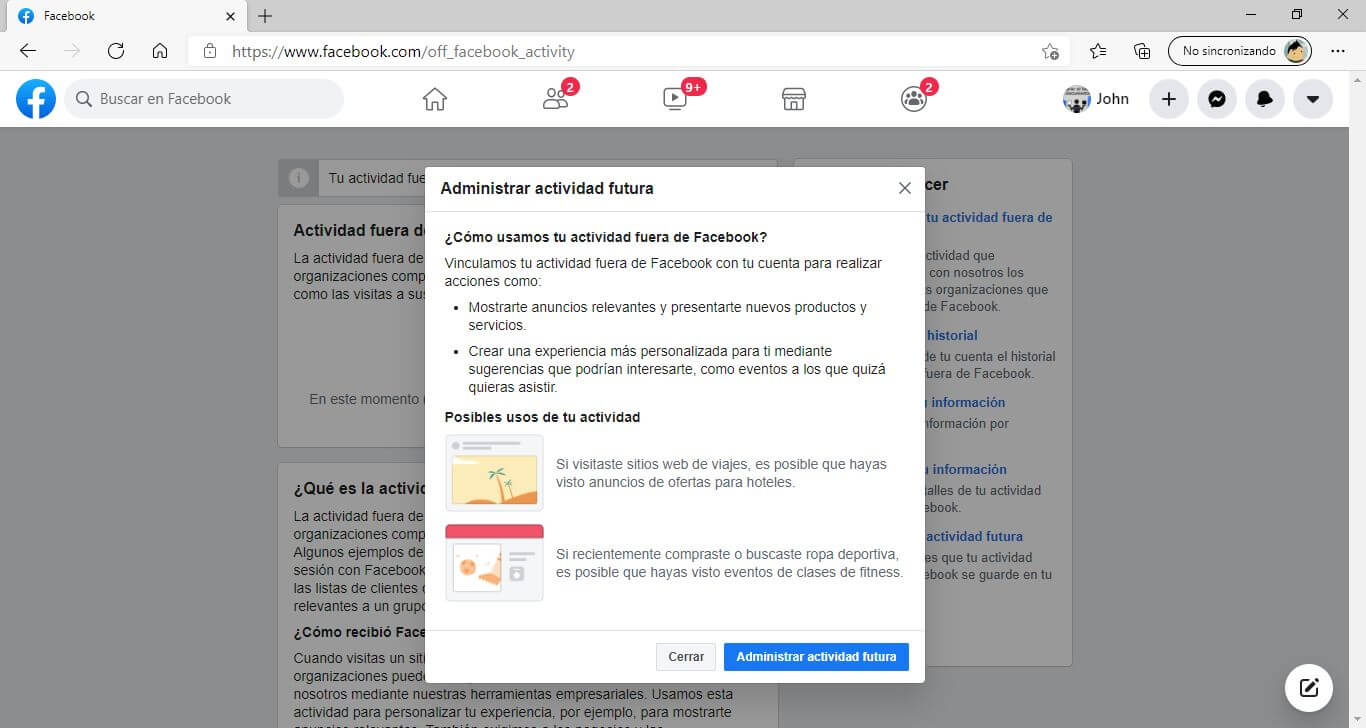Click the address bar URL
1366x728 pixels.
pos(403,51)
